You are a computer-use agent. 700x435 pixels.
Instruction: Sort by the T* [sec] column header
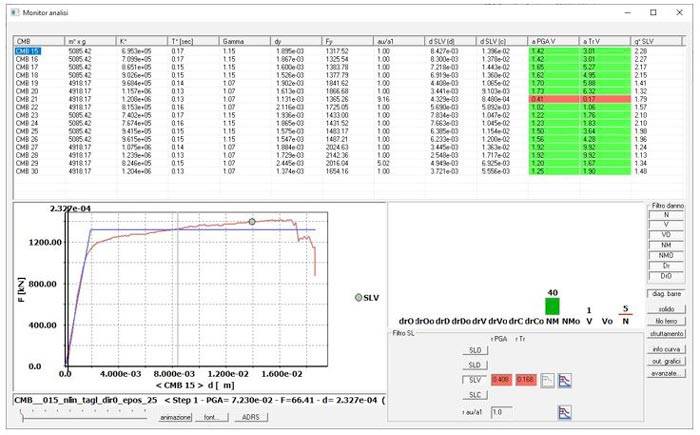click(193, 41)
